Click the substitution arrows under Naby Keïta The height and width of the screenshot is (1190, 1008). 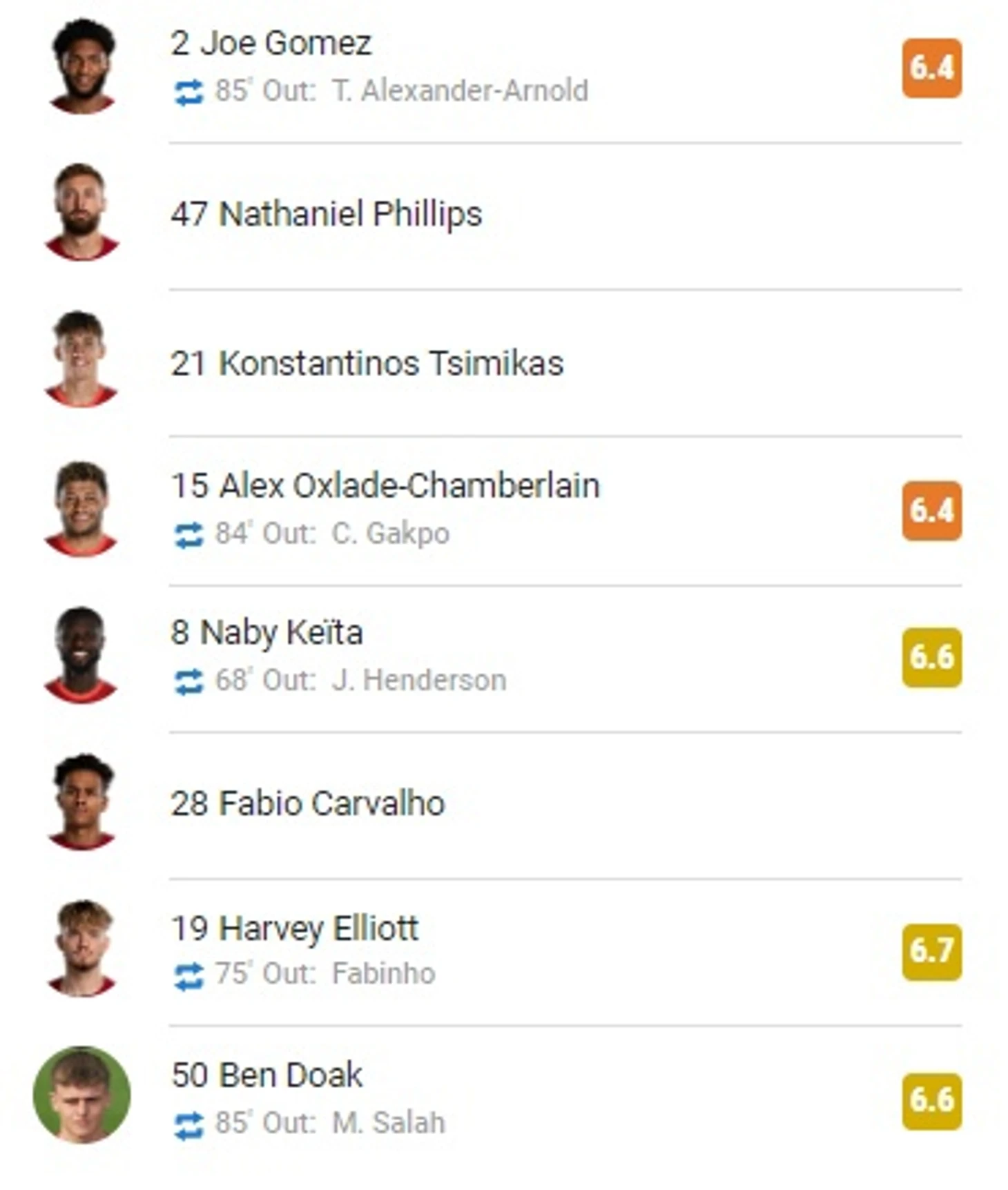point(188,682)
